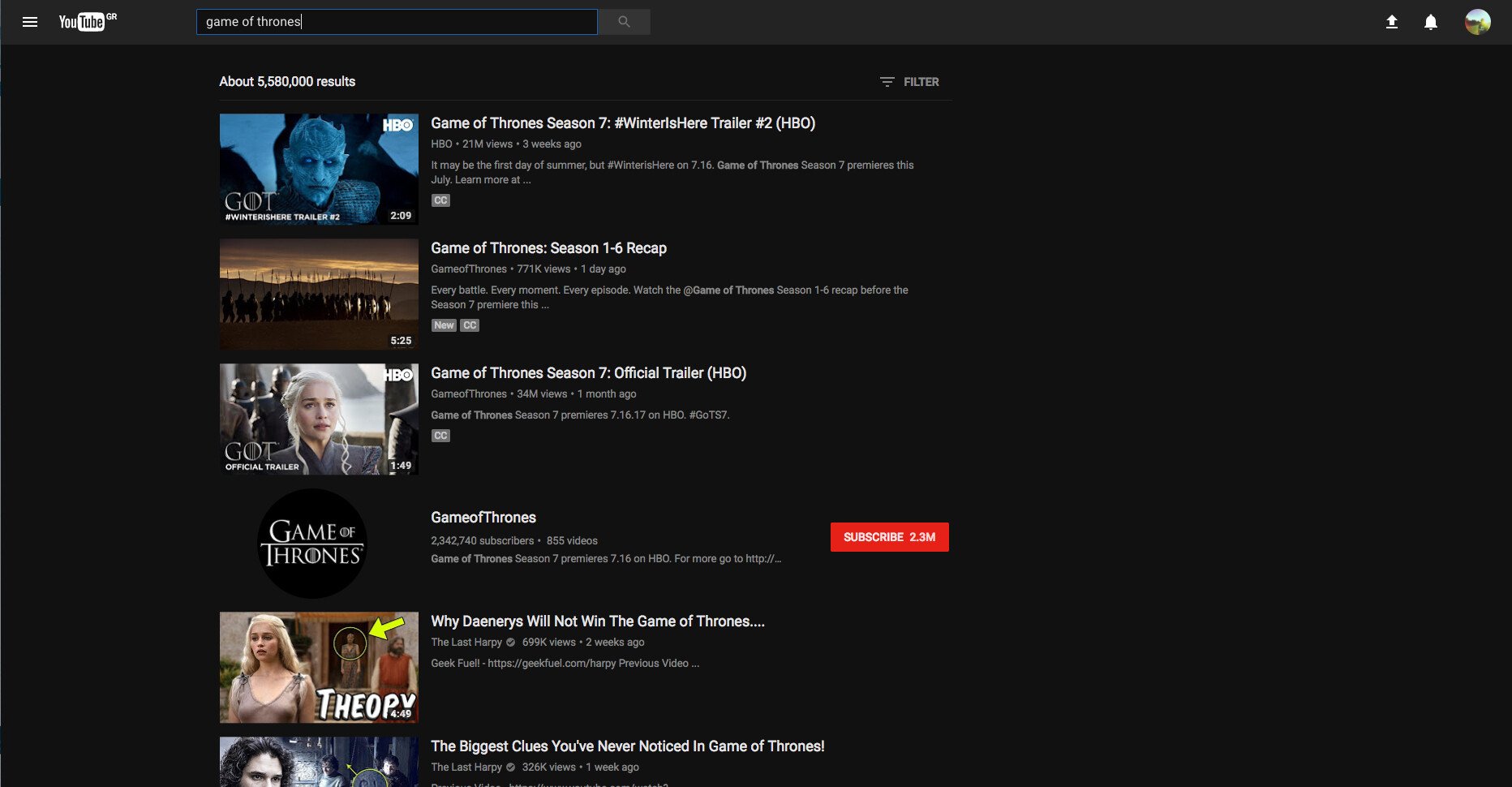Click description 'Season 7 premieres 7.16.17 on HBO'
The image size is (1512, 787).
580,415
